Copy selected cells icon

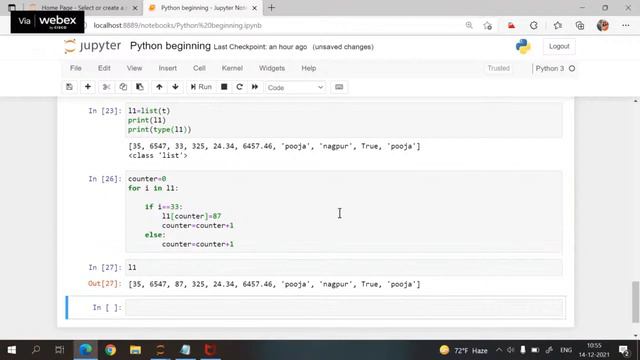click(x=123, y=87)
